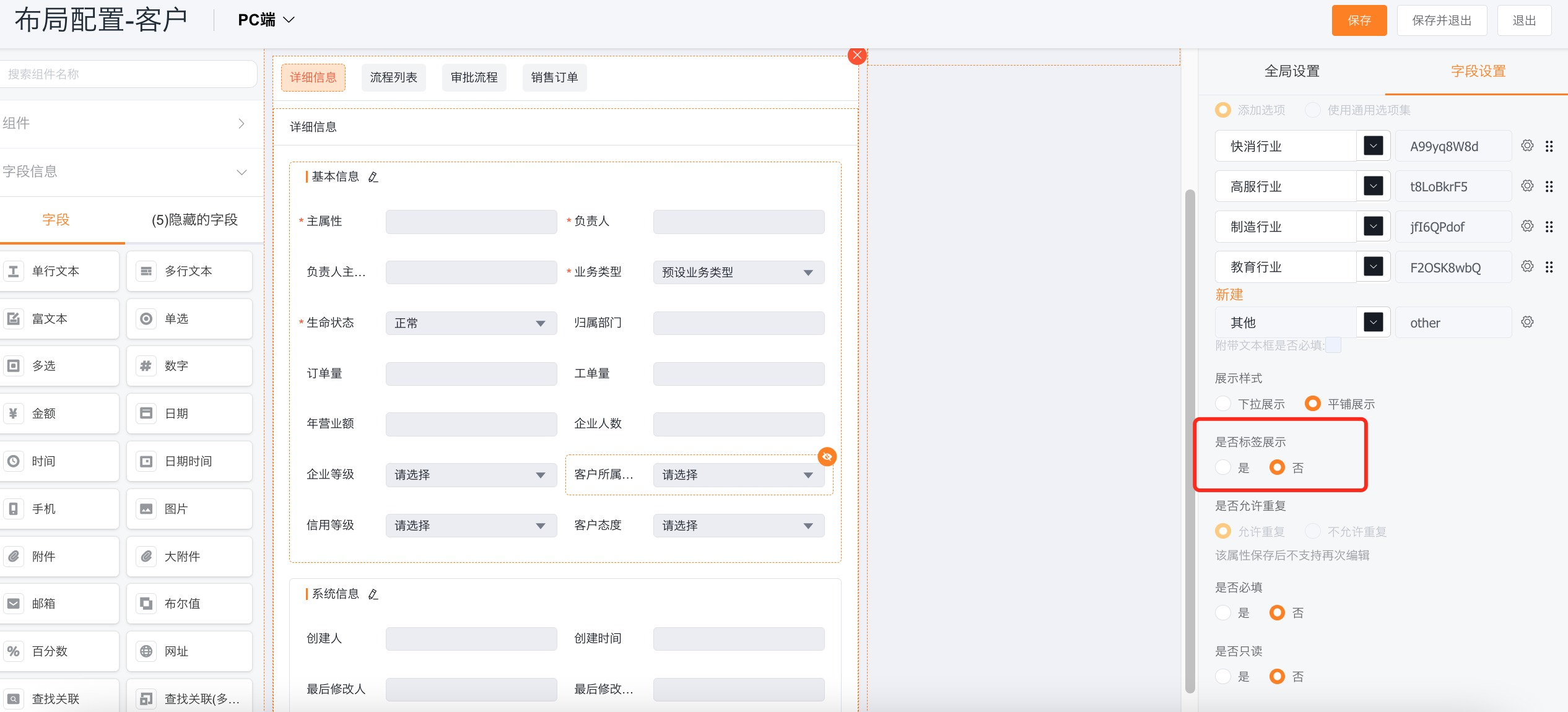Remove the layout block with red X
This screenshot has width=1568, height=712.
(857, 56)
